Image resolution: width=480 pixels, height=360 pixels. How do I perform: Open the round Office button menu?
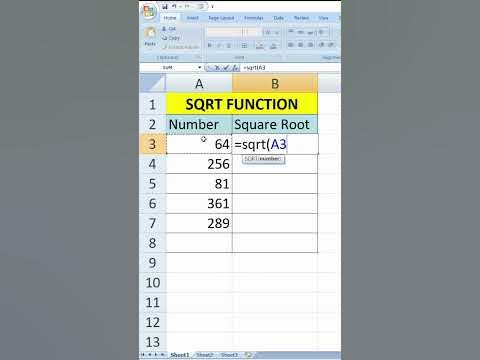[x=149, y=11]
